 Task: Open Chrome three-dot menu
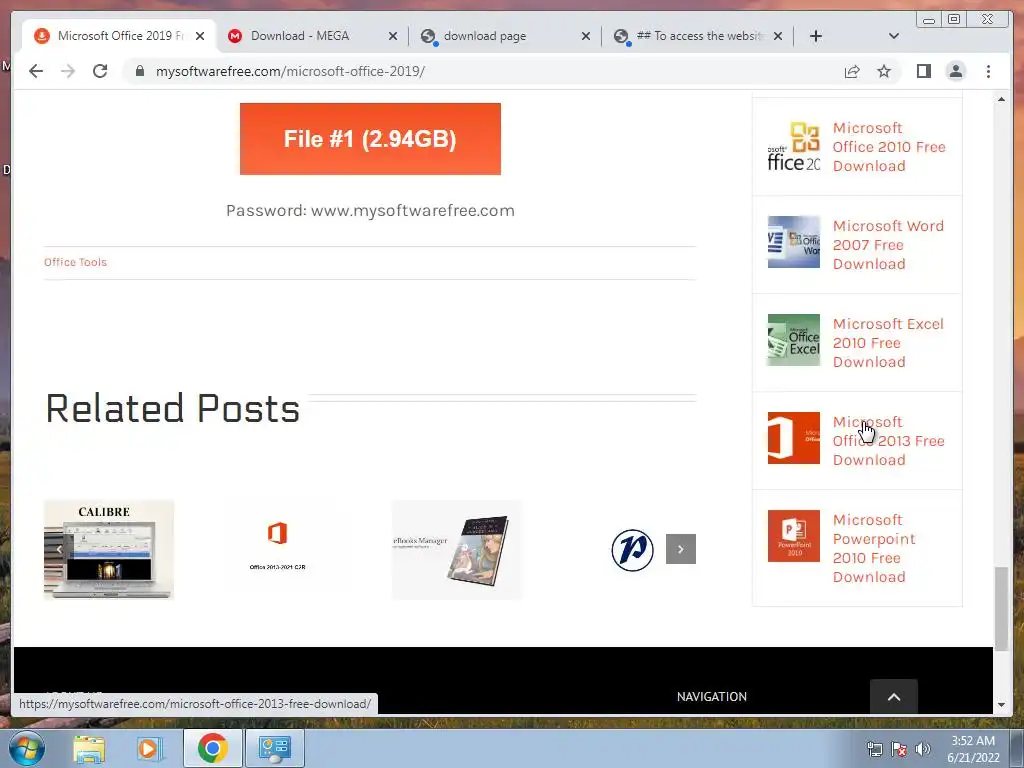click(988, 71)
